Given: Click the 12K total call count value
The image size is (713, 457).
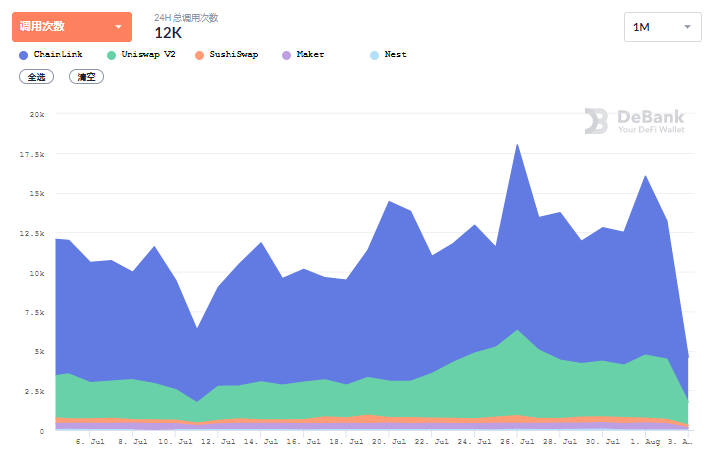Looking at the screenshot, I should pos(168,33).
